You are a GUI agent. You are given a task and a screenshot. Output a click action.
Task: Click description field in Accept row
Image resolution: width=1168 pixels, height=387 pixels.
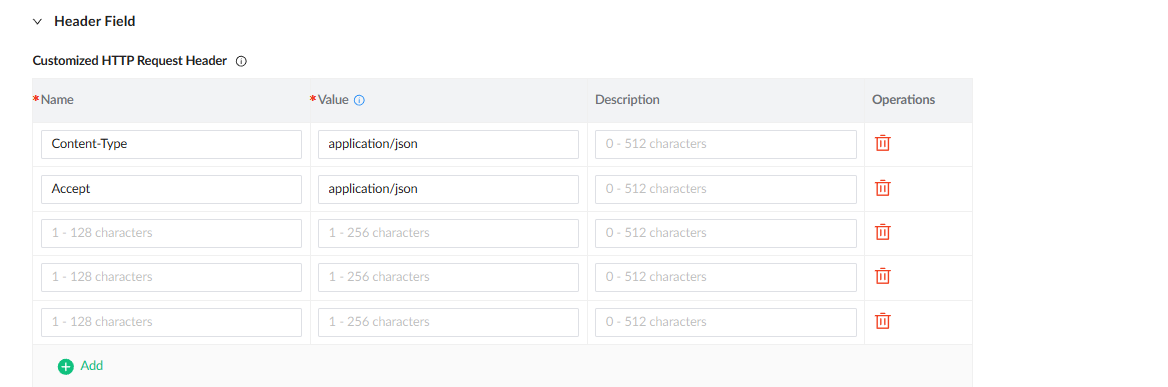[726, 189]
